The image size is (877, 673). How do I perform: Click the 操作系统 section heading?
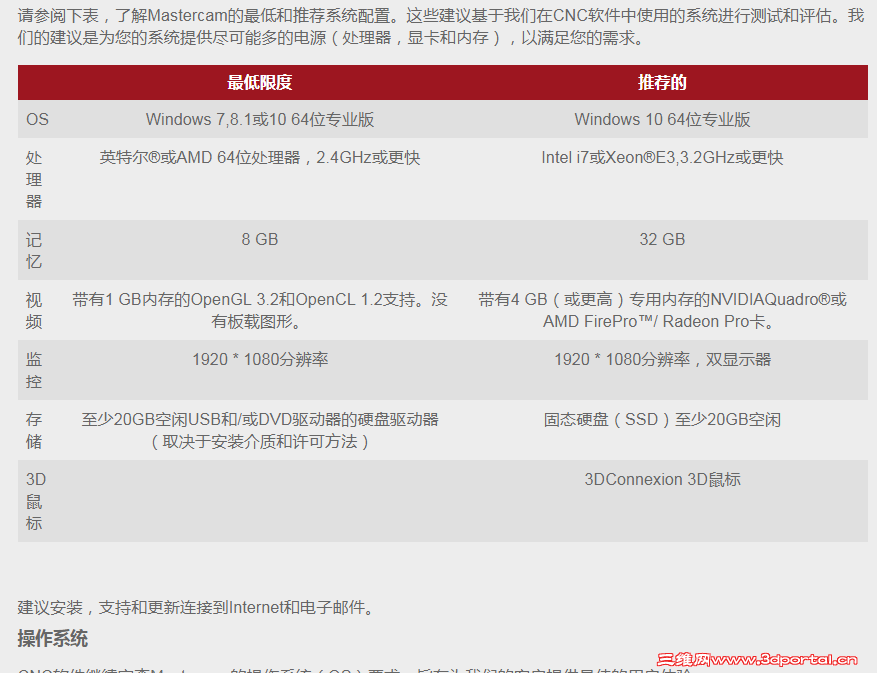coord(53,638)
